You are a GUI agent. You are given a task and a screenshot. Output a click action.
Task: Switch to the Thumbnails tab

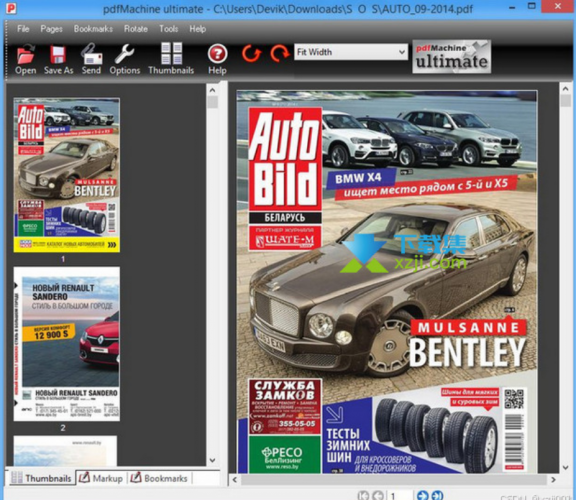pos(41,478)
